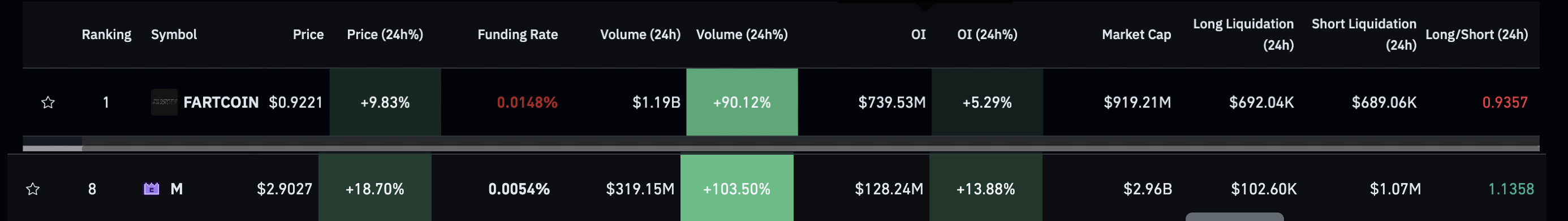Open the FARTCOIN symbol link
The width and height of the screenshot is (1568, 221).
pyautogui.click(x=221, y=102)
